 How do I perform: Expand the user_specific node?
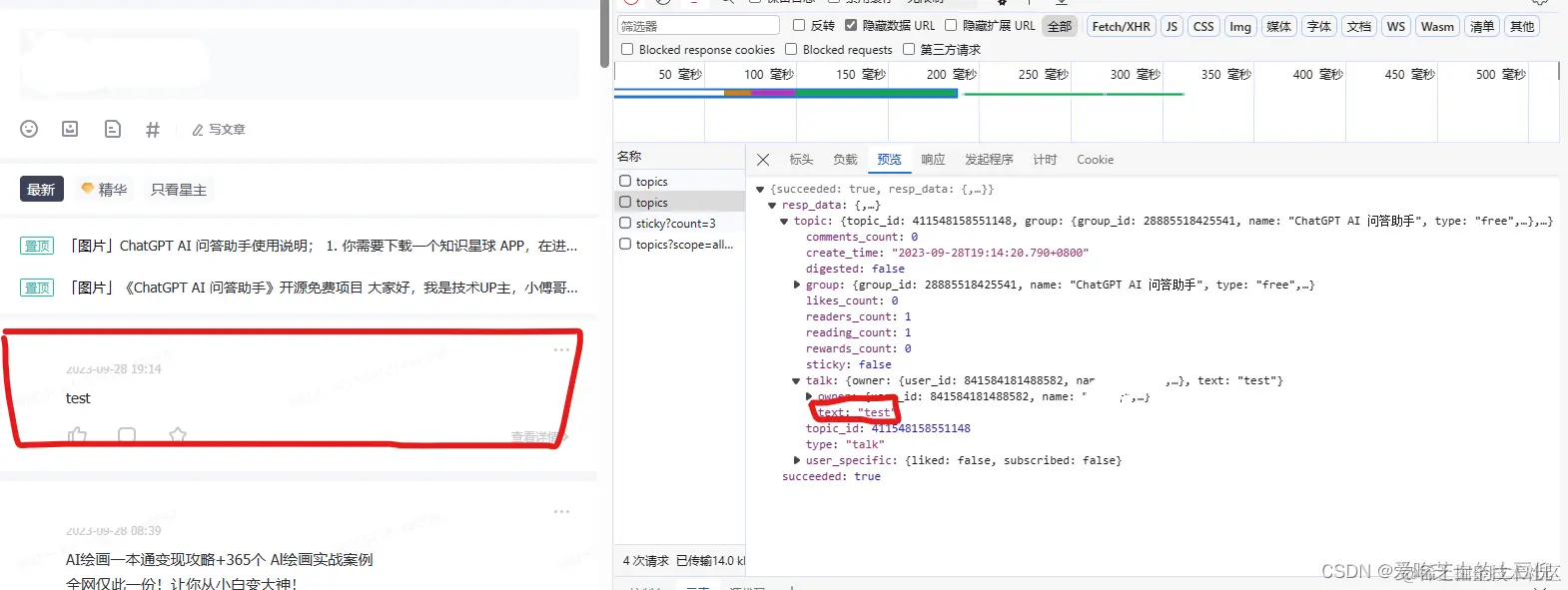pos(796,460)
